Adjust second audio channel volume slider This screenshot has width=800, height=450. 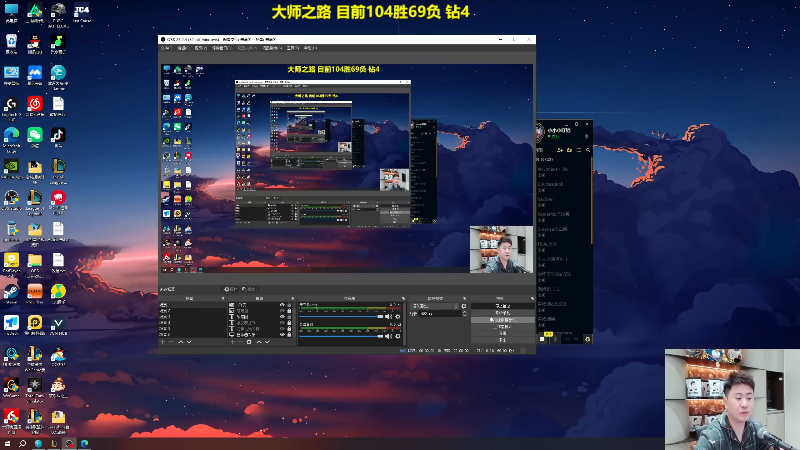point(341,336)
